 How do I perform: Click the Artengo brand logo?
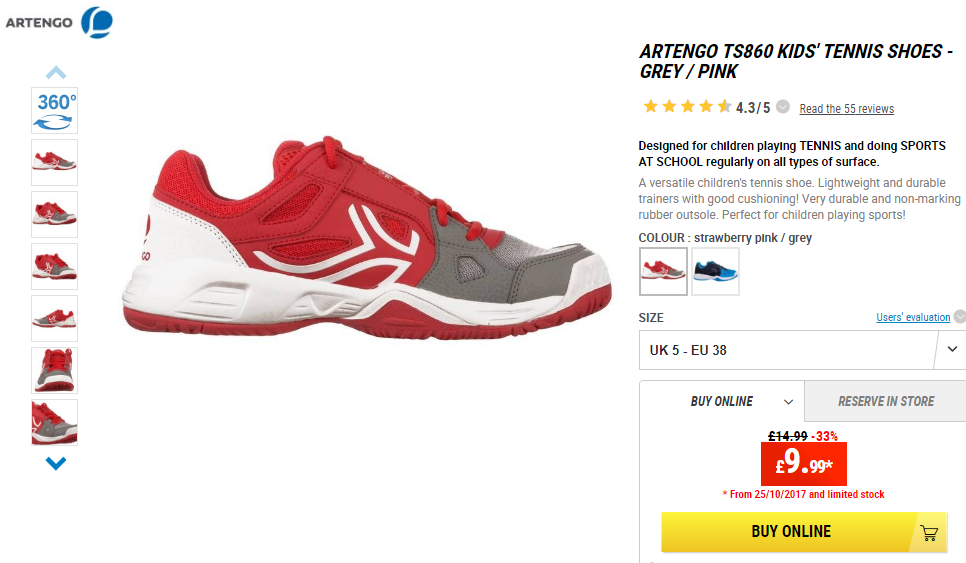pos(59,23)
